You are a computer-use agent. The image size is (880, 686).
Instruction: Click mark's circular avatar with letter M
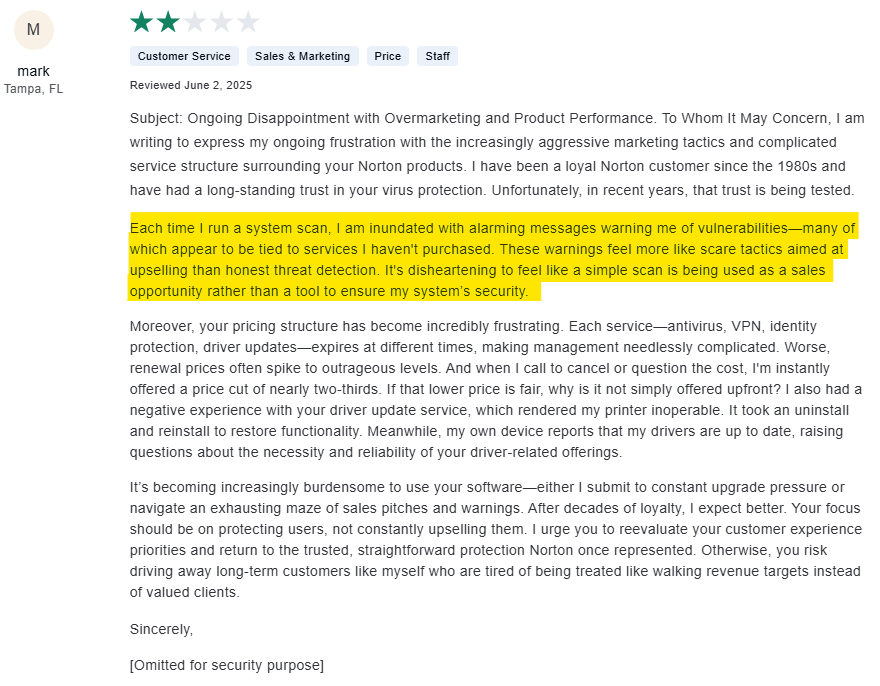[33, 30]
